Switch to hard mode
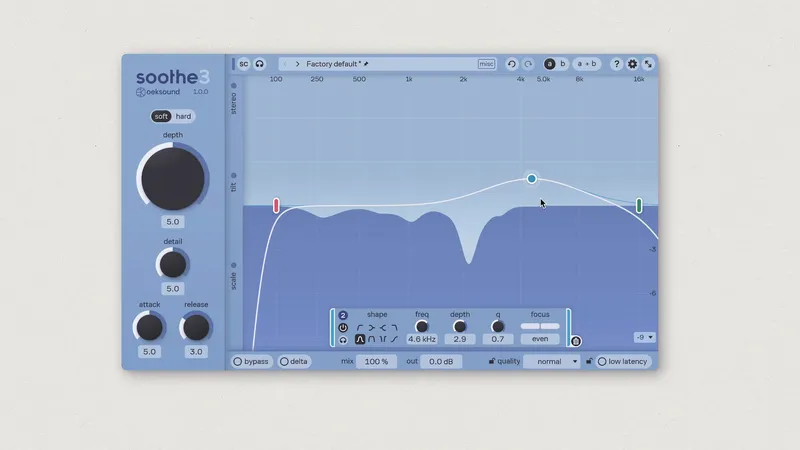Viewport: 800px width, 450px height. coord(183,116)
